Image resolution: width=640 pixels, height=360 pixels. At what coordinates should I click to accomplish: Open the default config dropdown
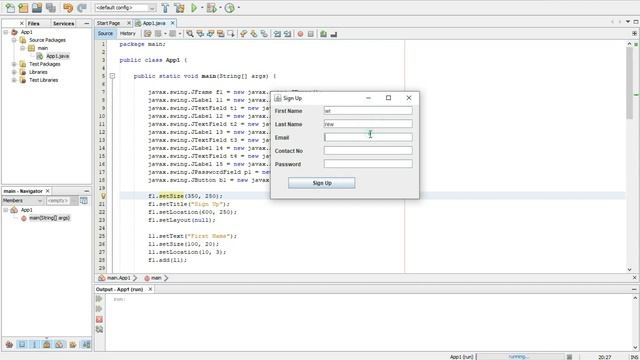(x=151, y=8)
